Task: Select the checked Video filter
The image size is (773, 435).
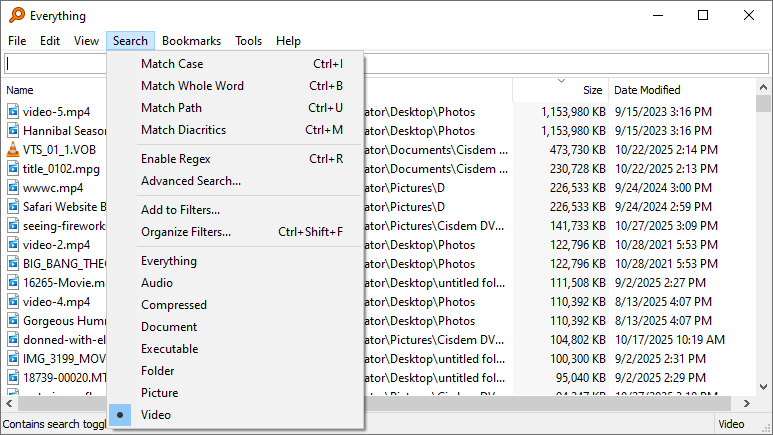Action: 236,415
